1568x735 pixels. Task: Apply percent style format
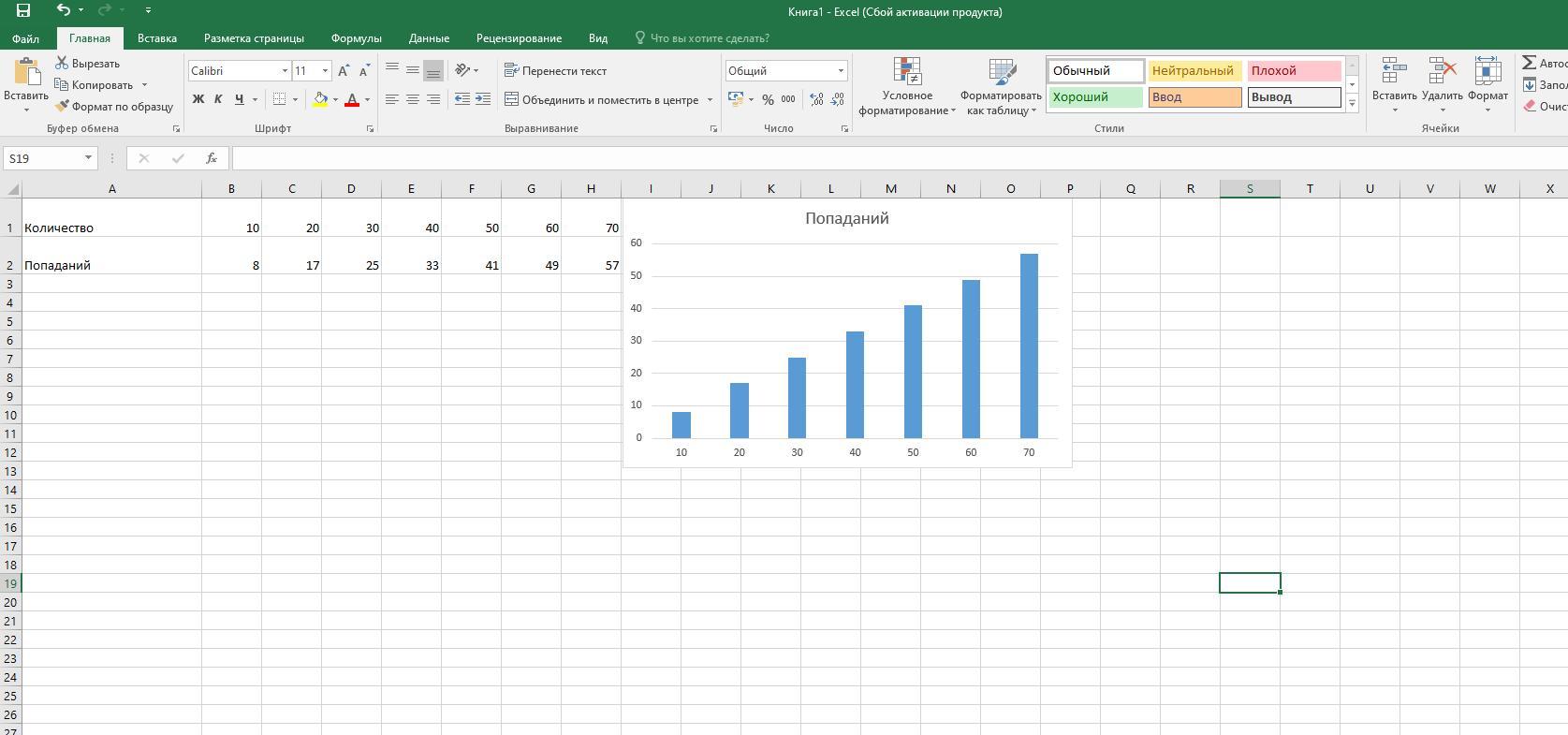pyautogui.click(x=768, y=99)
